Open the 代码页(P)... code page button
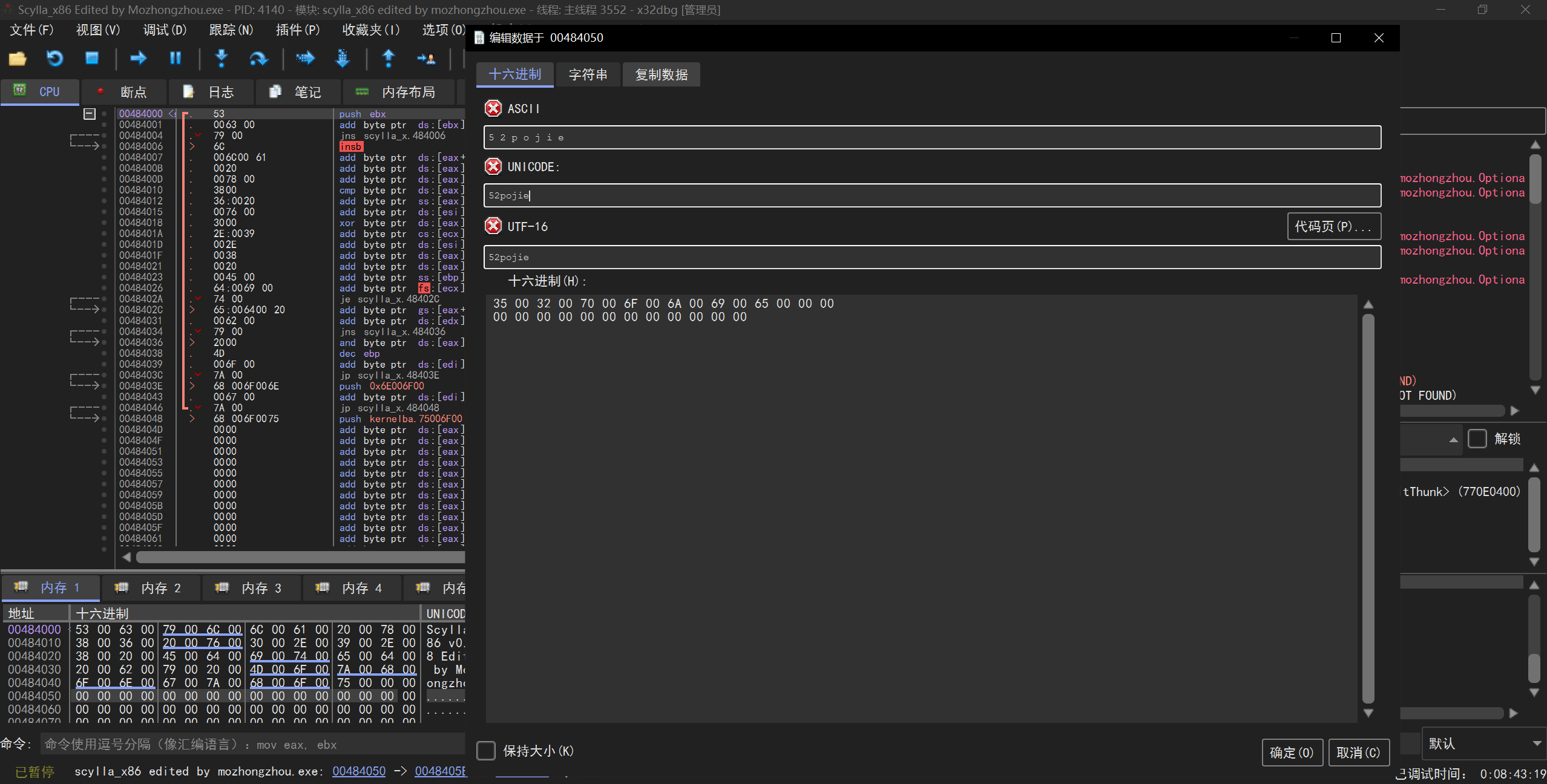Viewport: 1547px width, 784px height. (x=1334, y=226)
